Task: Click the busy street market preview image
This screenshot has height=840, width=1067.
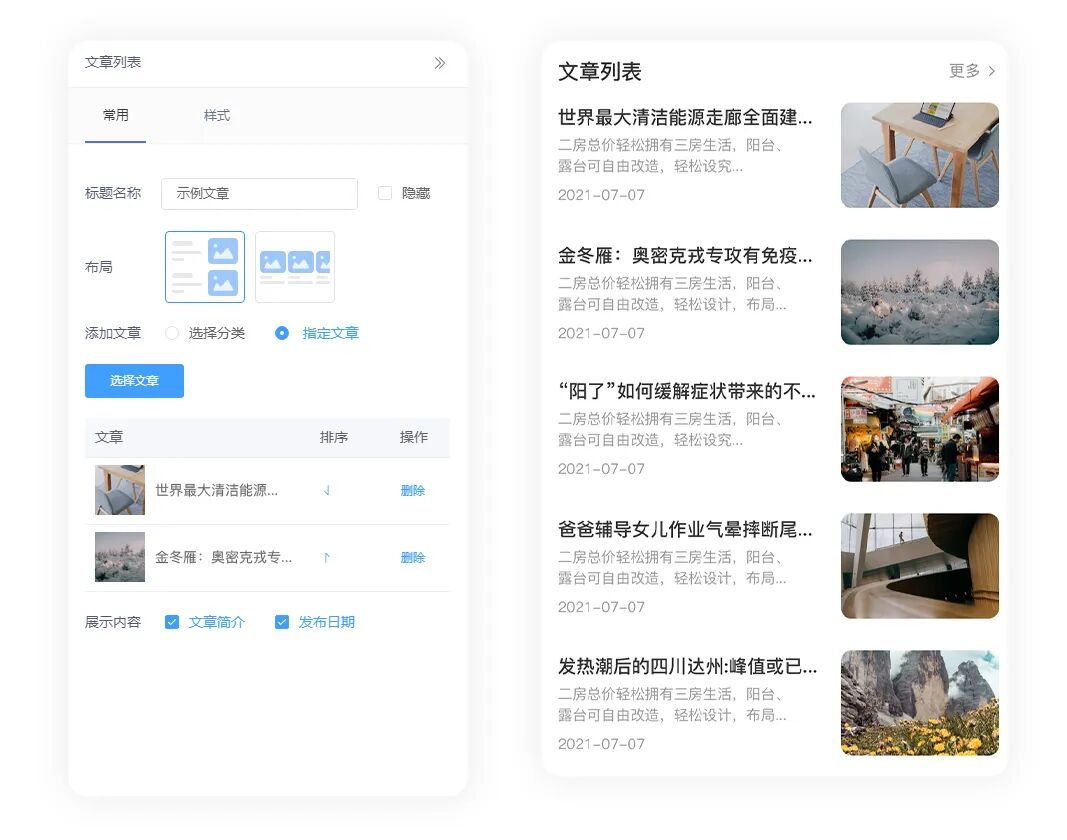Action: 920,429
